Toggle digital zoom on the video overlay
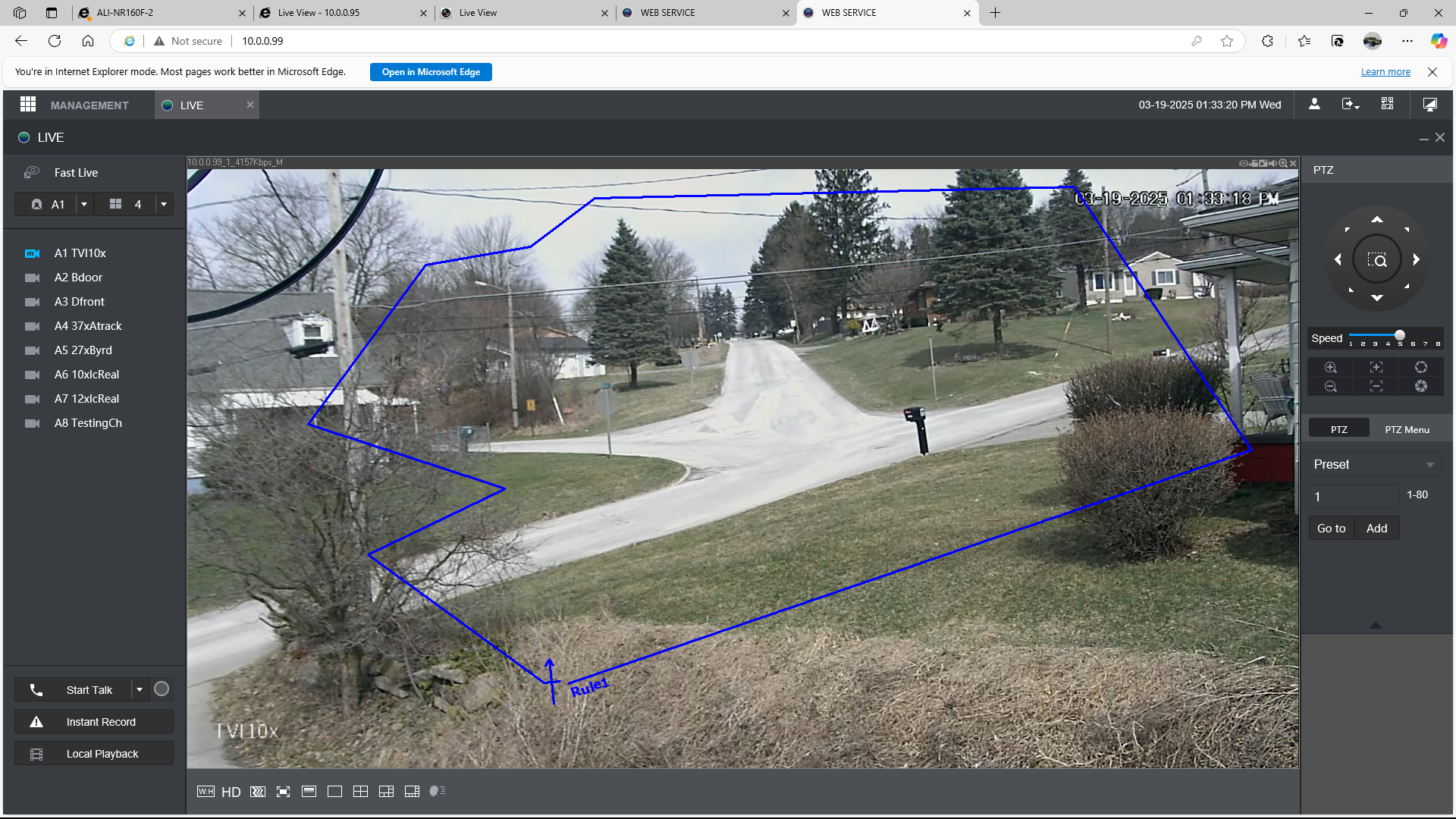This screenshot has width=1456, height=819. coord(1283,163)
